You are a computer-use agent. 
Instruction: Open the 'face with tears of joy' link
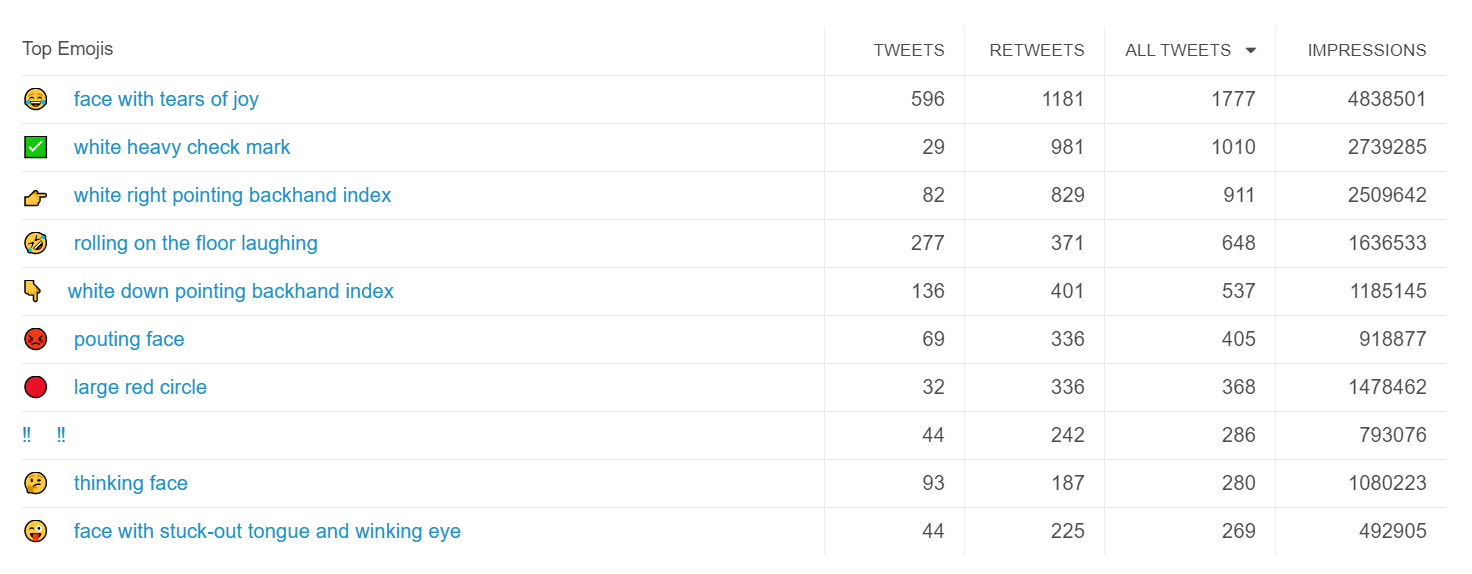(166, 99)
